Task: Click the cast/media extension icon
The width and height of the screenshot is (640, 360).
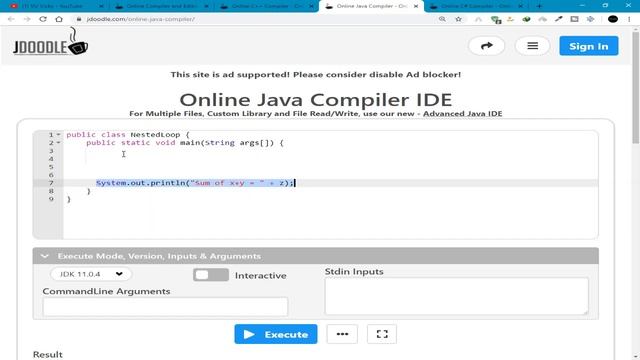Action: click(574, 19)
